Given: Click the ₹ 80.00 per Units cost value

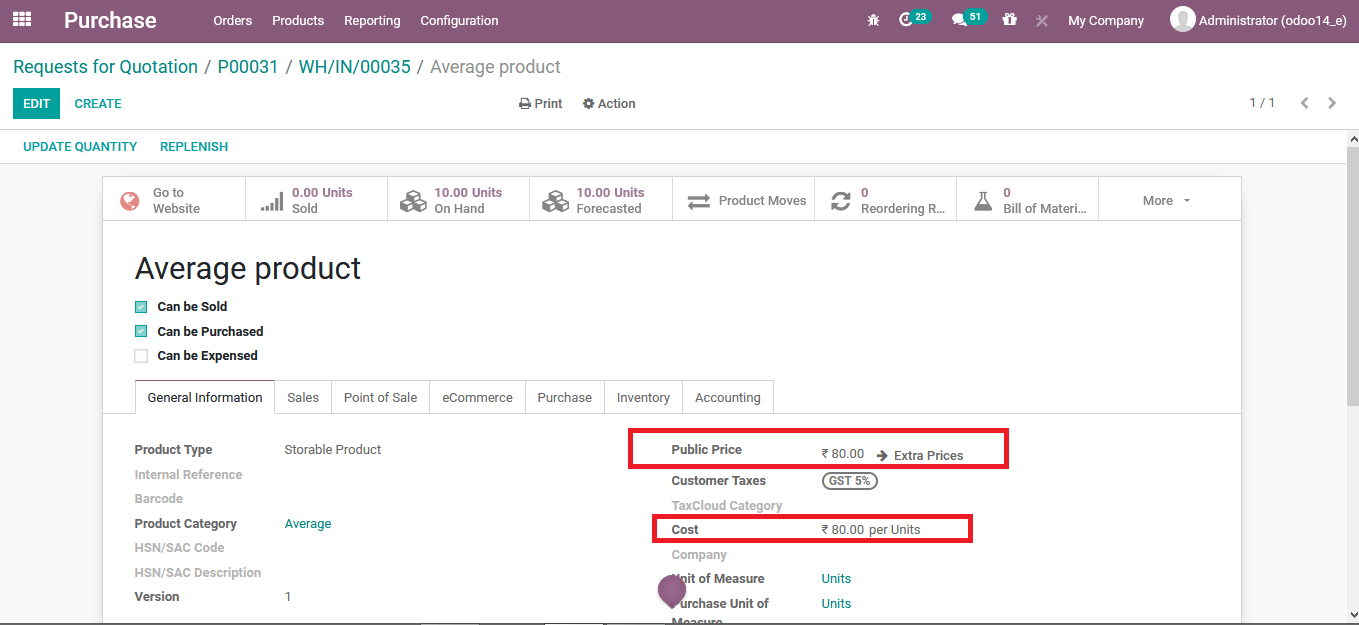Looking at the screenshot, I should [x=871, y=530].
